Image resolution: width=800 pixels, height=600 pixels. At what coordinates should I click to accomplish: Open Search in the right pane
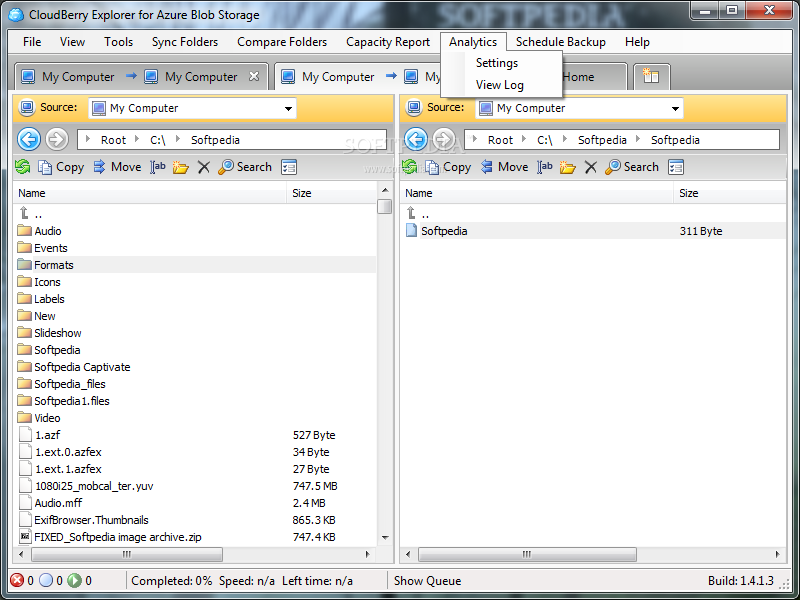coord(632,167)
